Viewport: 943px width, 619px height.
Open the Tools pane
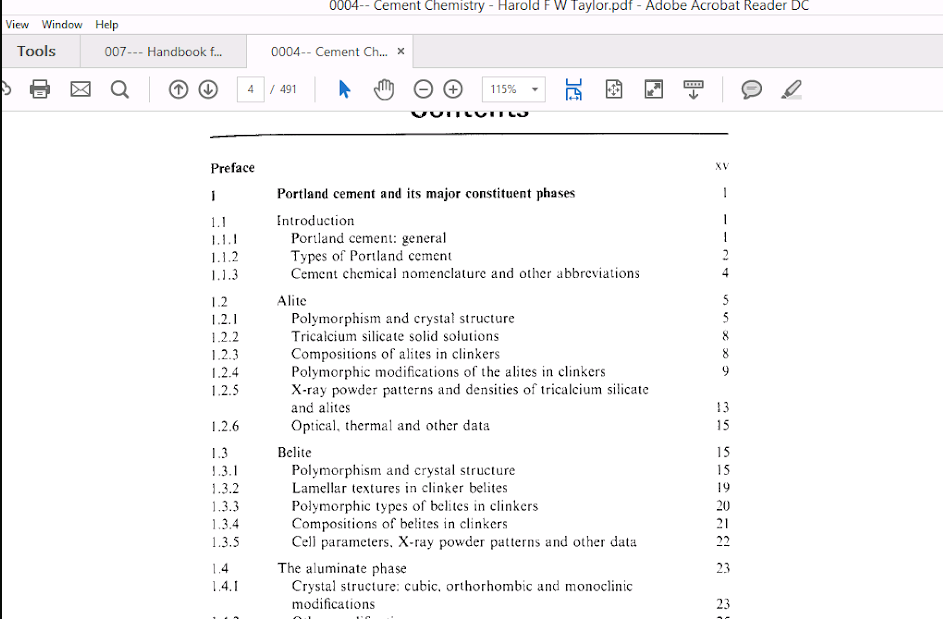tap(36, 52)
